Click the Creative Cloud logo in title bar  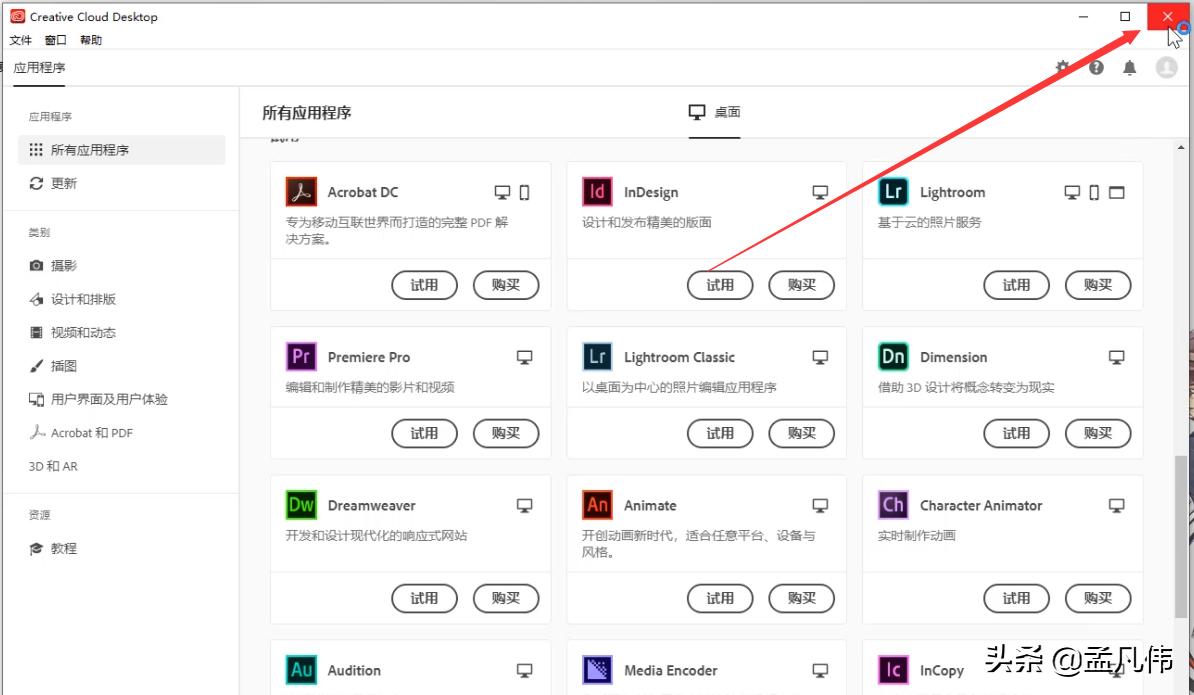18,16
